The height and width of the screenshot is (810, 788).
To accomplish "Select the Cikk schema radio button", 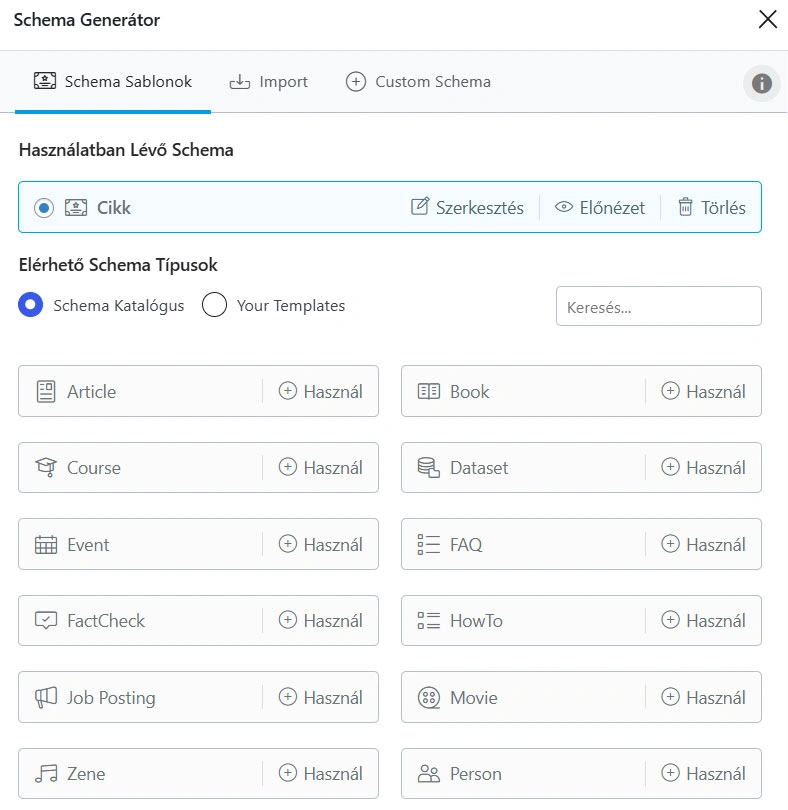I will point(44,208).
